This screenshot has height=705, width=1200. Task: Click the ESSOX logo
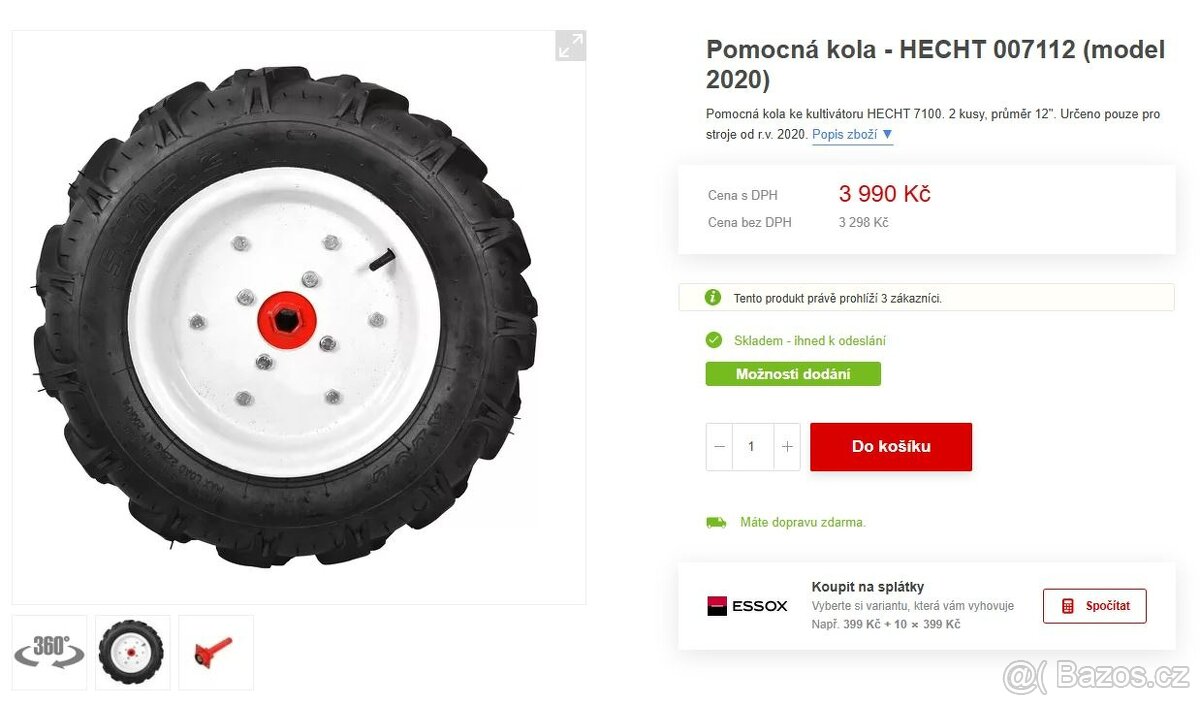(x=747, y=606)
